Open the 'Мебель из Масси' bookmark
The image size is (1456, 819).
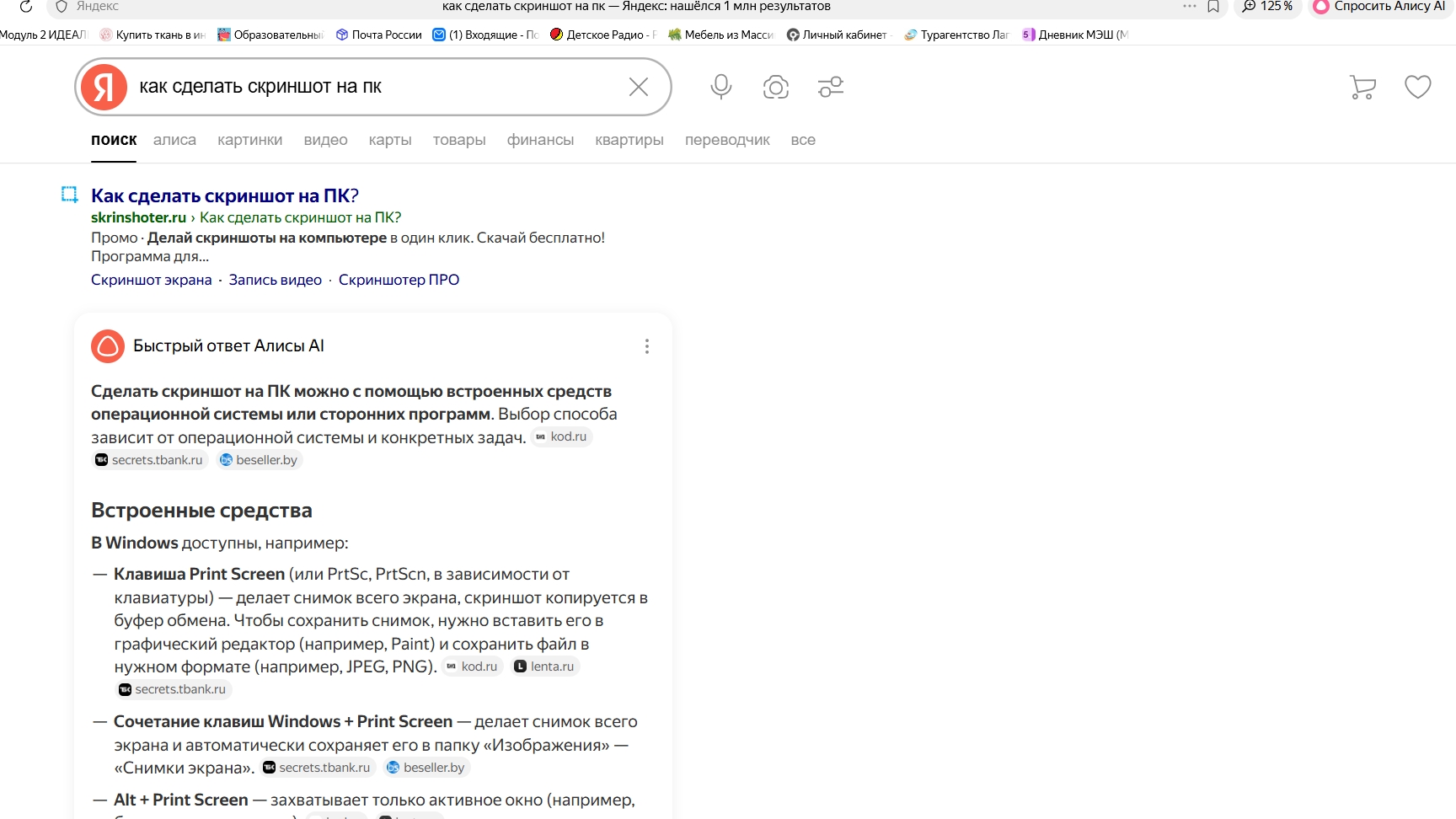721,35
